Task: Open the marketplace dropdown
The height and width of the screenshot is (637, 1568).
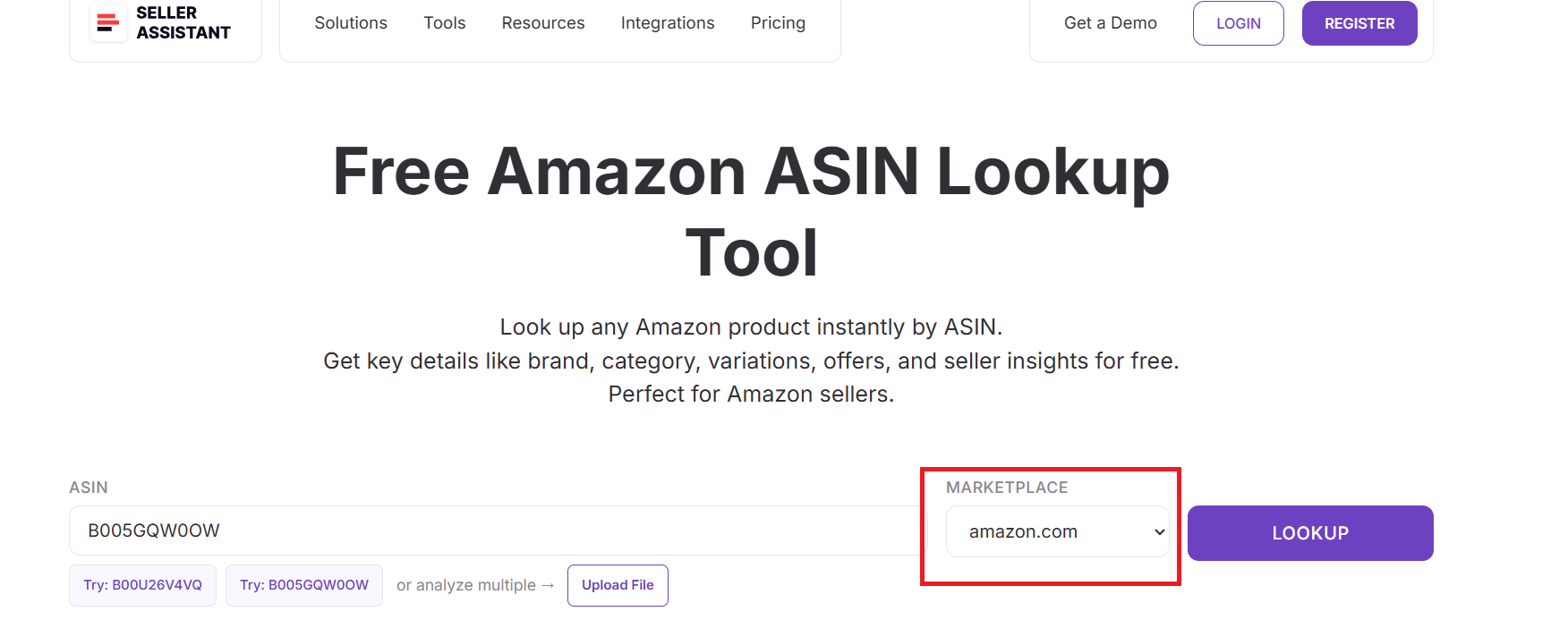Action: [x=1056, y=531]
